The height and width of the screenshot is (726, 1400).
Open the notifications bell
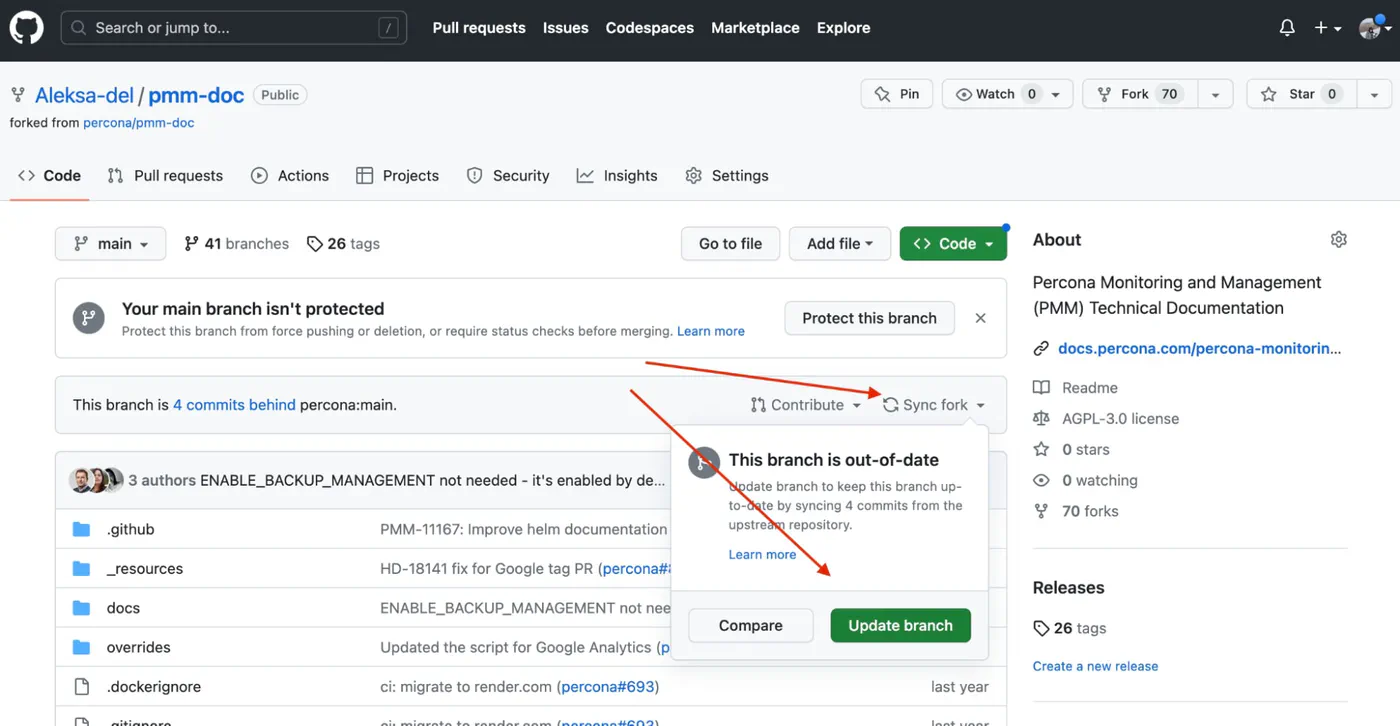pyautogui.click(x=1287, y=28)
